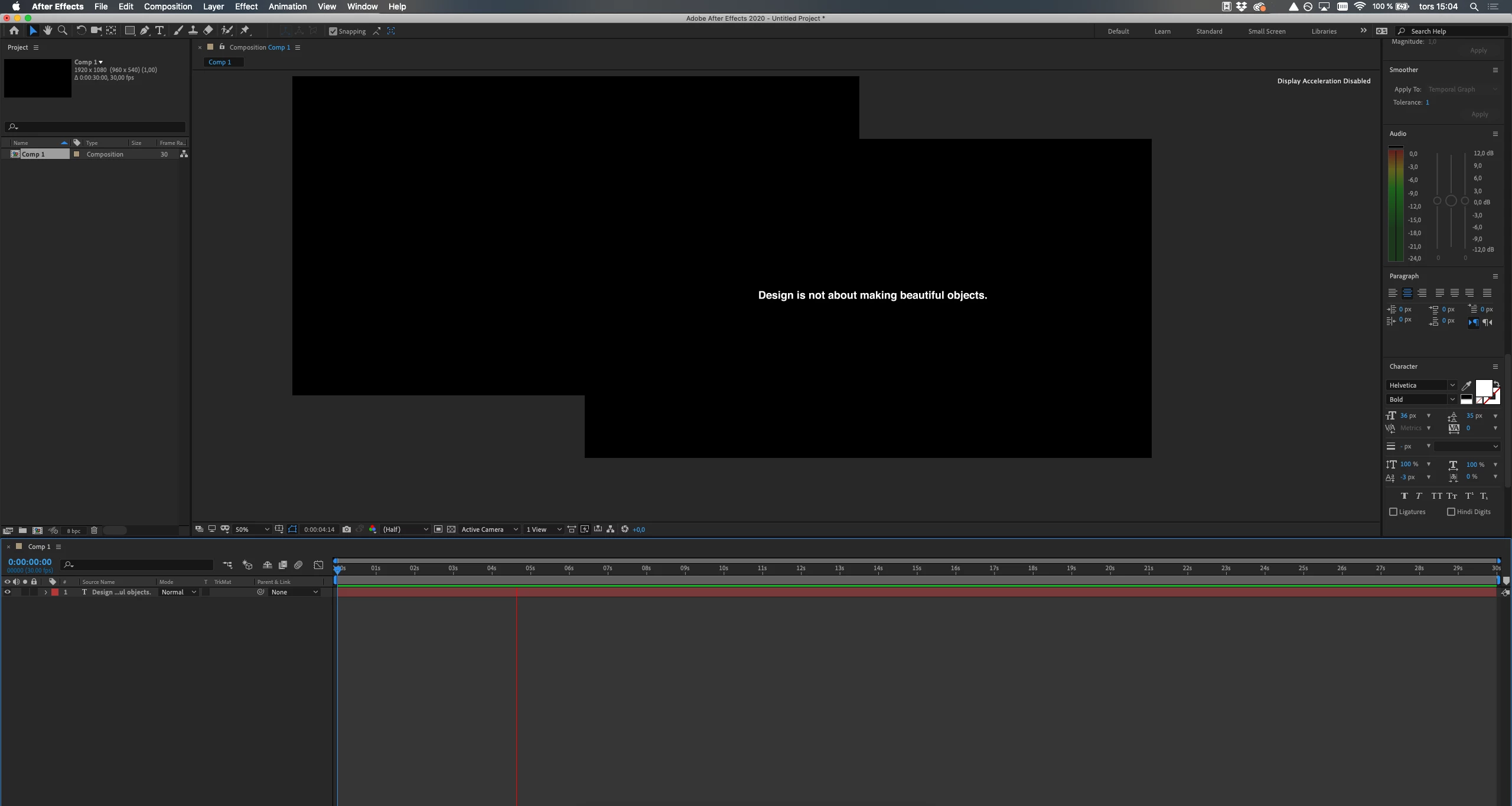Viewport: 1512px width, 806px height.
Task: Click the Libraries workspace button
Action: click(x=1324, y=31)
